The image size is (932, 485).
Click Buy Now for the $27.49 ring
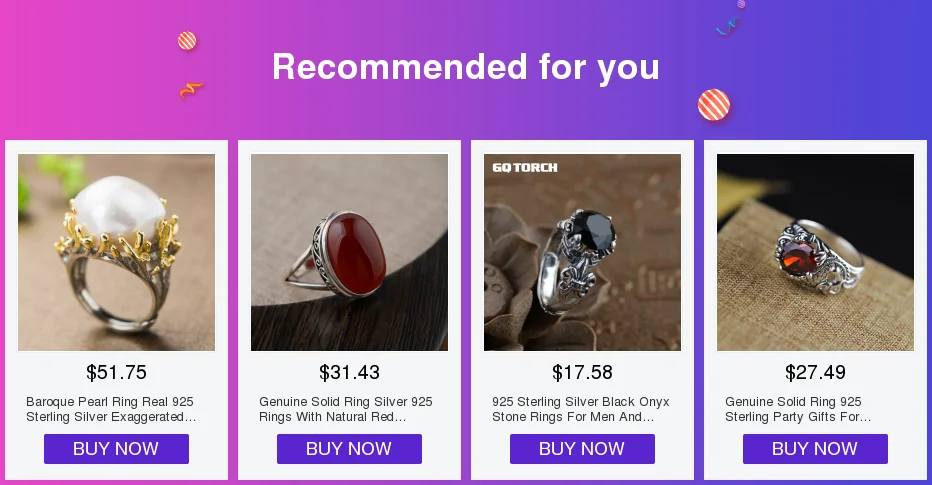(x=816, y=449)
